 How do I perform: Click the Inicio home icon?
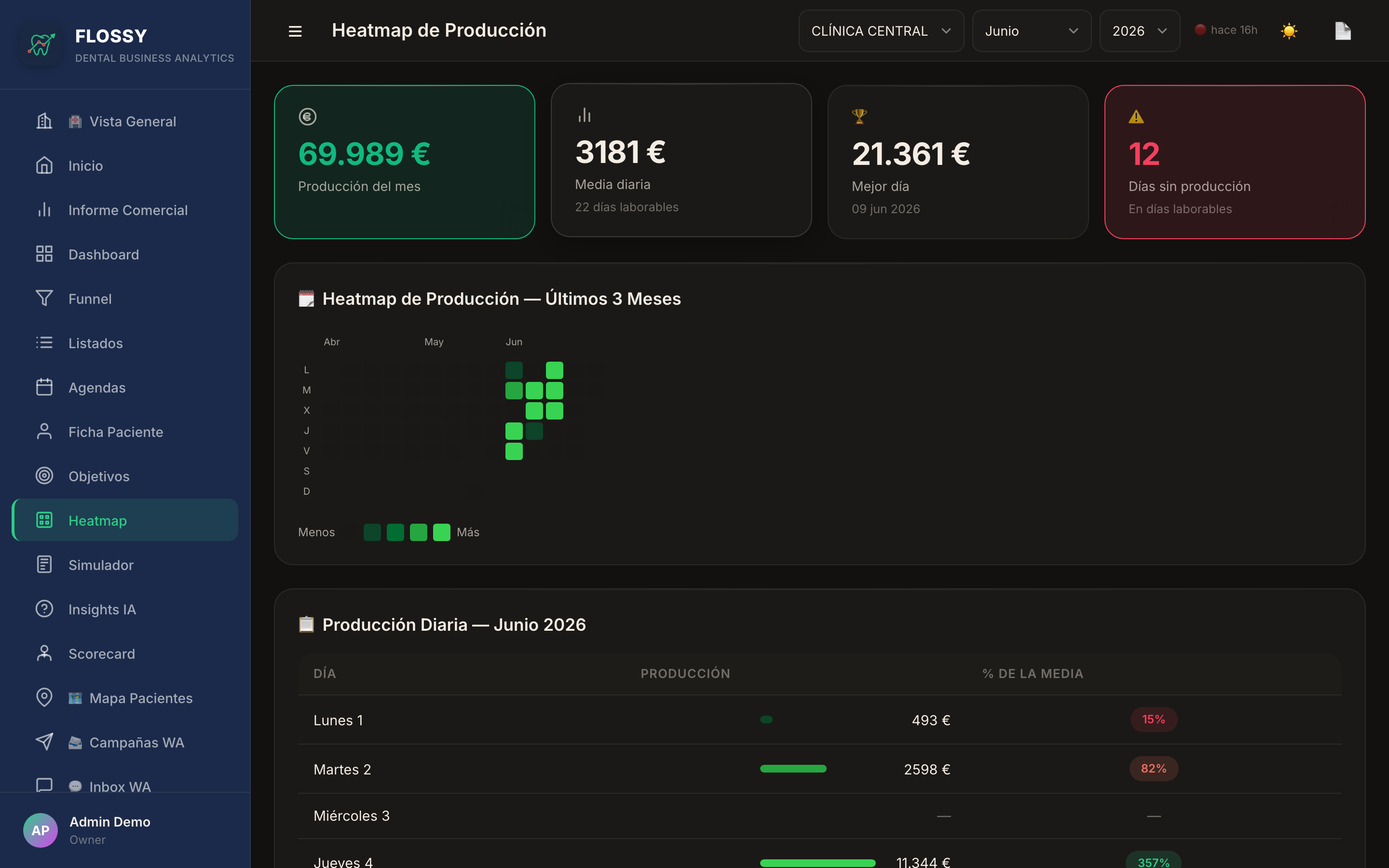[44, 165]
